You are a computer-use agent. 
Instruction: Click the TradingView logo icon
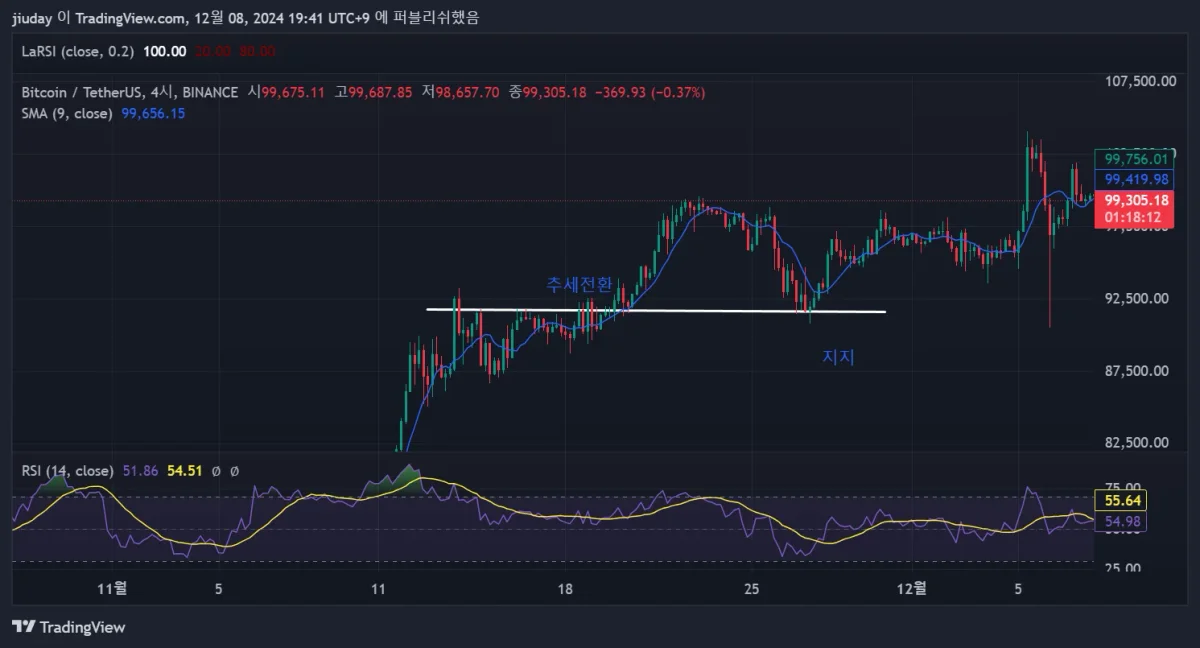point(24,627)
